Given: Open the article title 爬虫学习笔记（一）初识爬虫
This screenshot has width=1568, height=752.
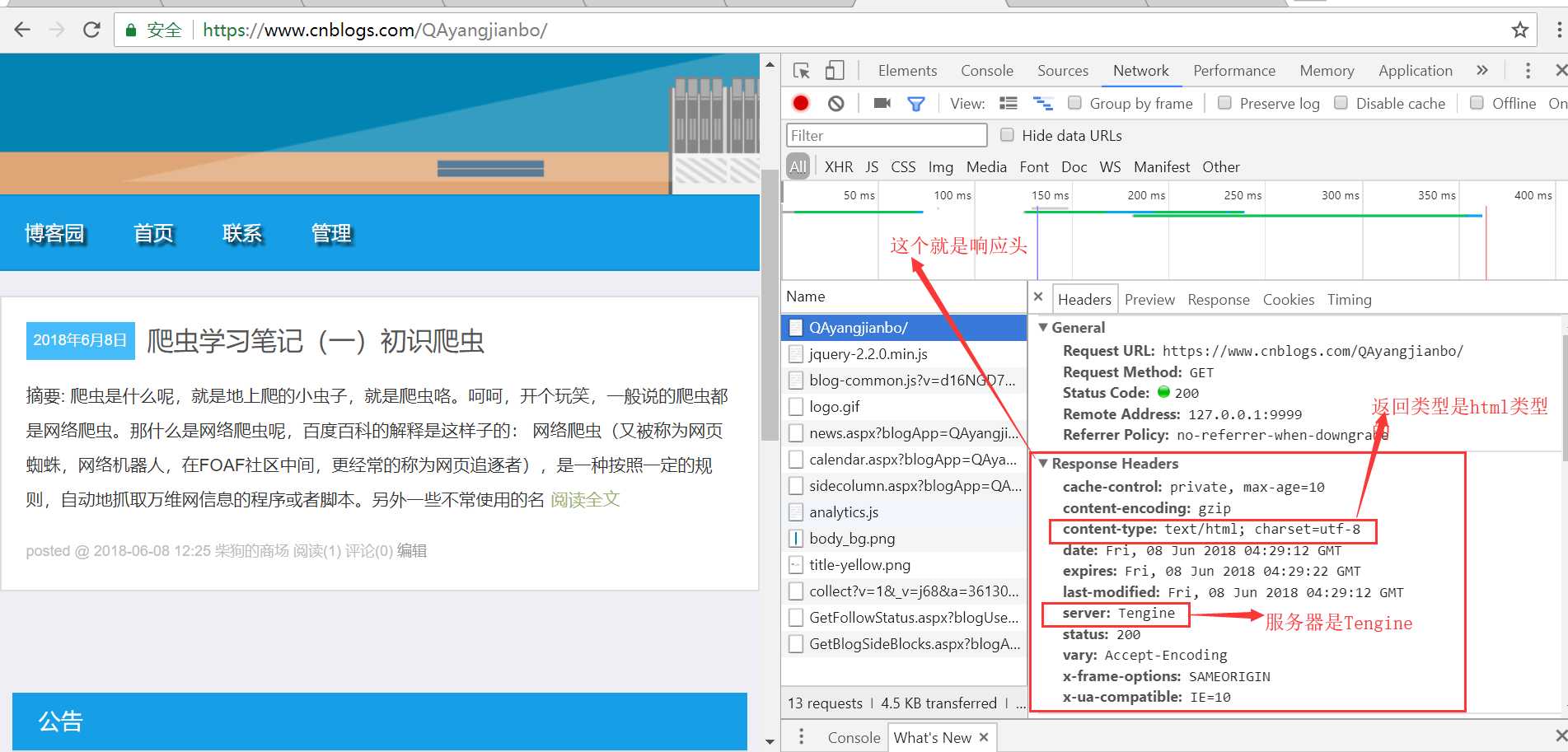Looking at the screenshot, I should tap(316, 341).
